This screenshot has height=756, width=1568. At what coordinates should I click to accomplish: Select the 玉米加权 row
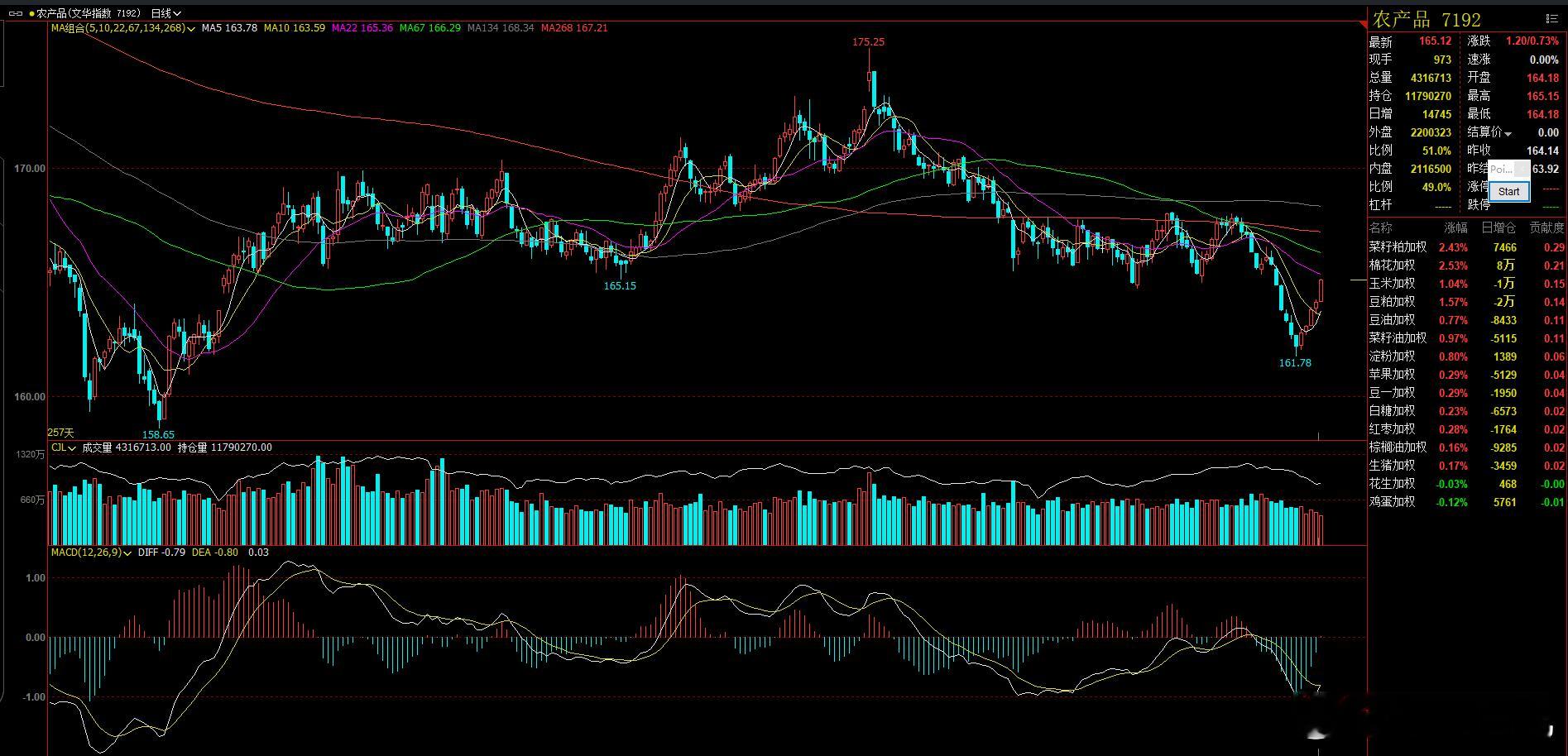1467,284
